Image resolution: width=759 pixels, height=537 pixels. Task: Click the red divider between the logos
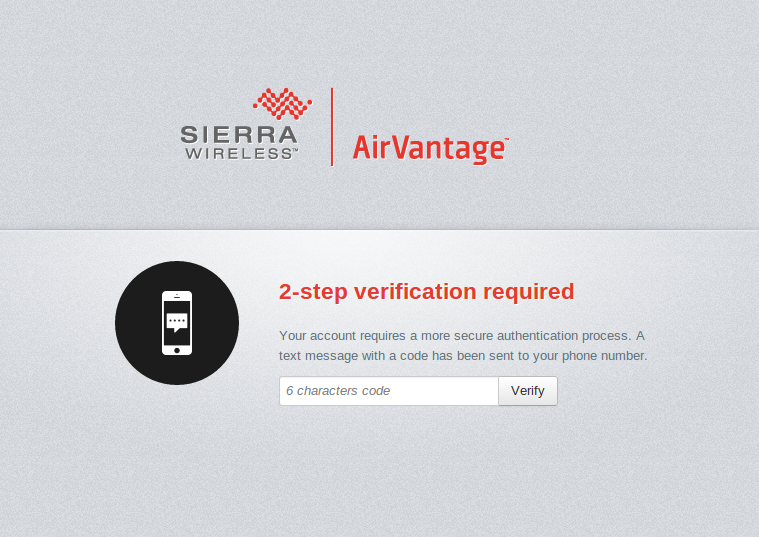tap(332, 126)
